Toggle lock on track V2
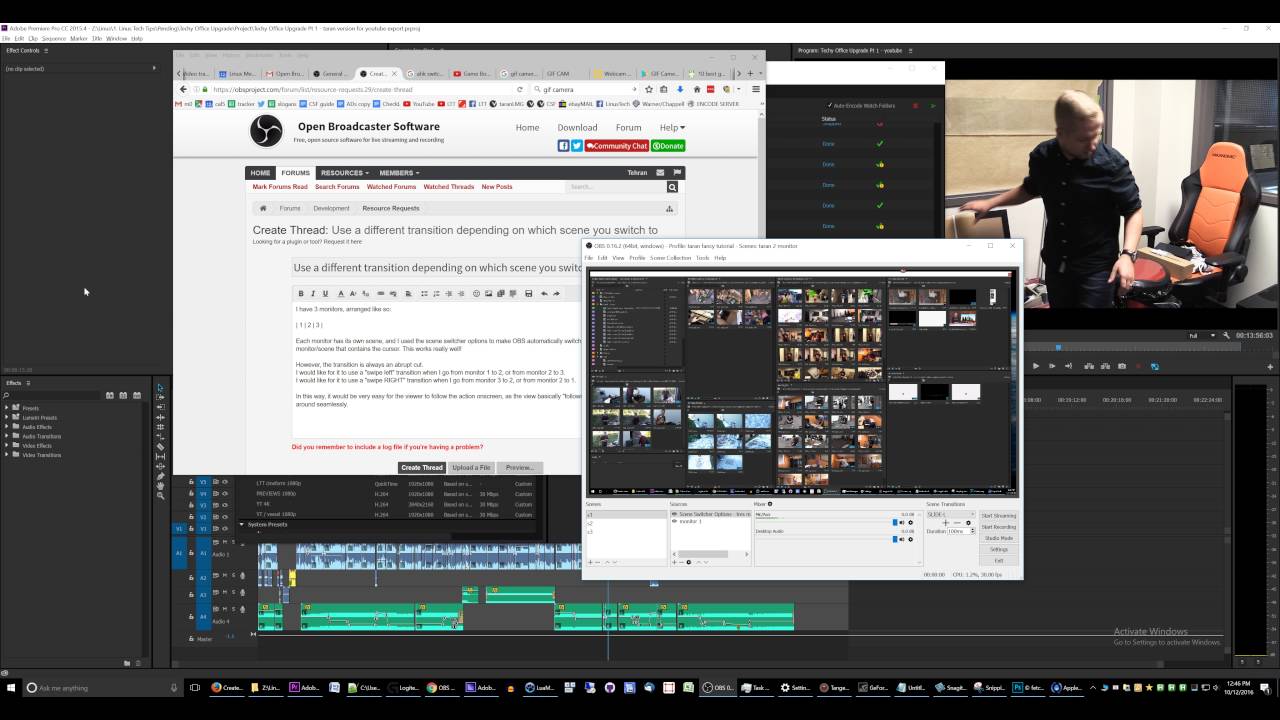The image size is (1280, 720). [x=191, y=517]
